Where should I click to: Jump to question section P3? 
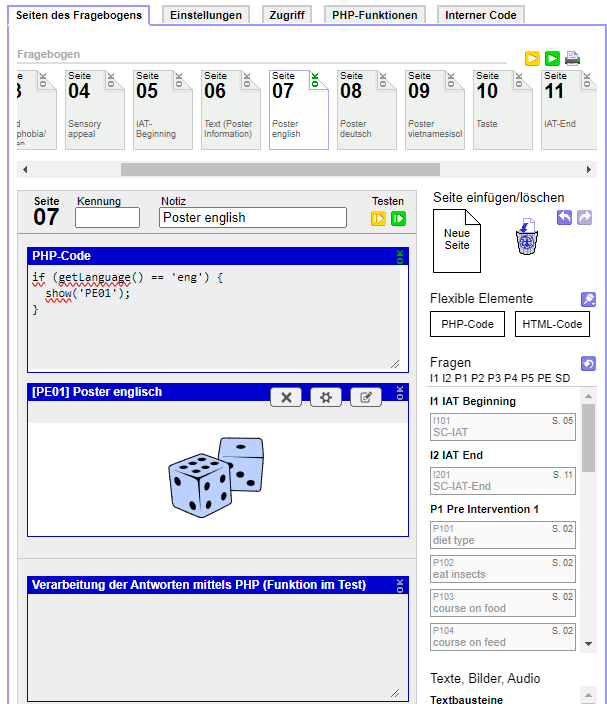494,378
